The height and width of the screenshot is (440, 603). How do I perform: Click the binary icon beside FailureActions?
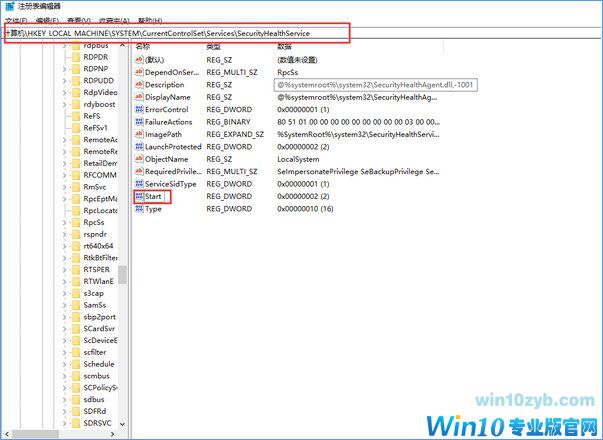[x=139, y=122]
